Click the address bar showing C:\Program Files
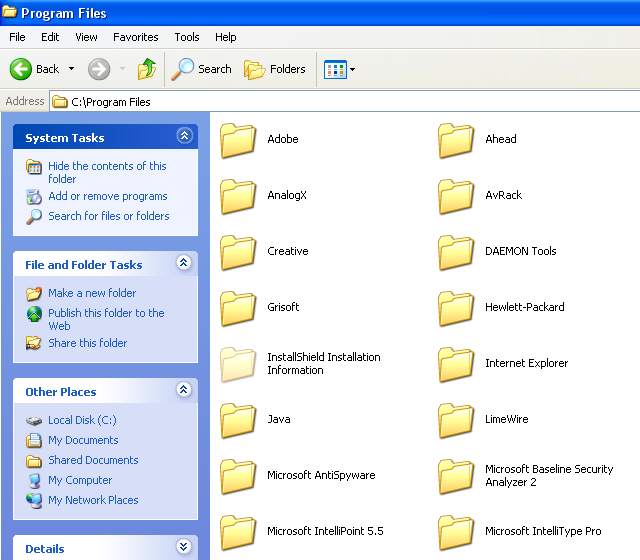 (340, 101)
